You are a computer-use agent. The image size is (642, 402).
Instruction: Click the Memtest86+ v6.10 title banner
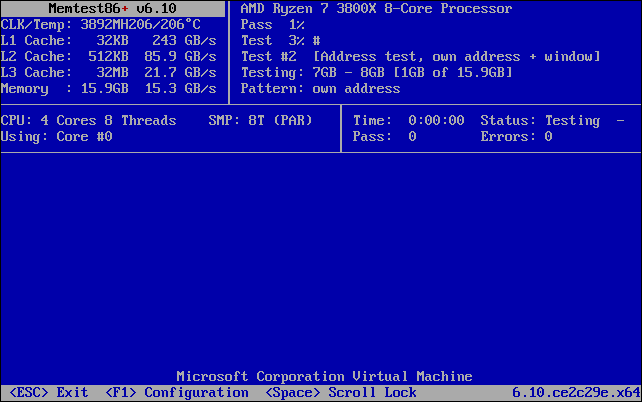pos(112,9)
